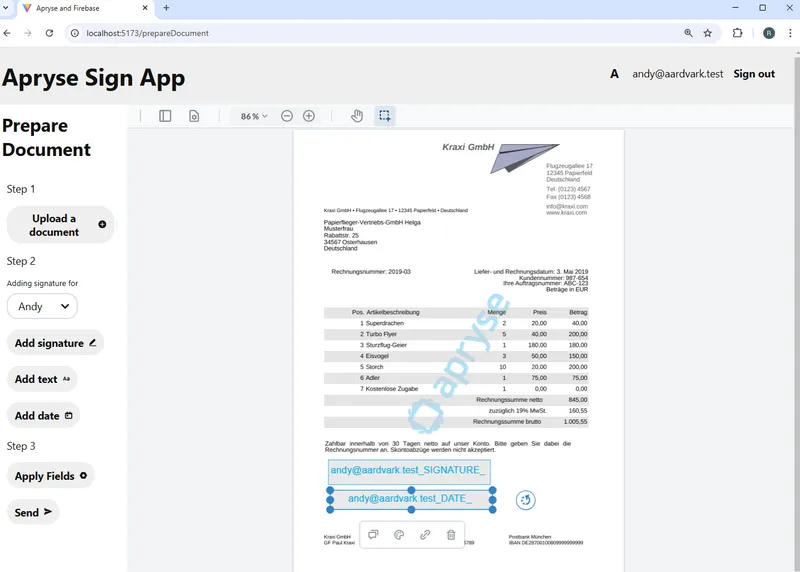The height and width of the screenshot is (572, 800).
Task: Add a link via chain icon
Action: (x=425, y=535)
